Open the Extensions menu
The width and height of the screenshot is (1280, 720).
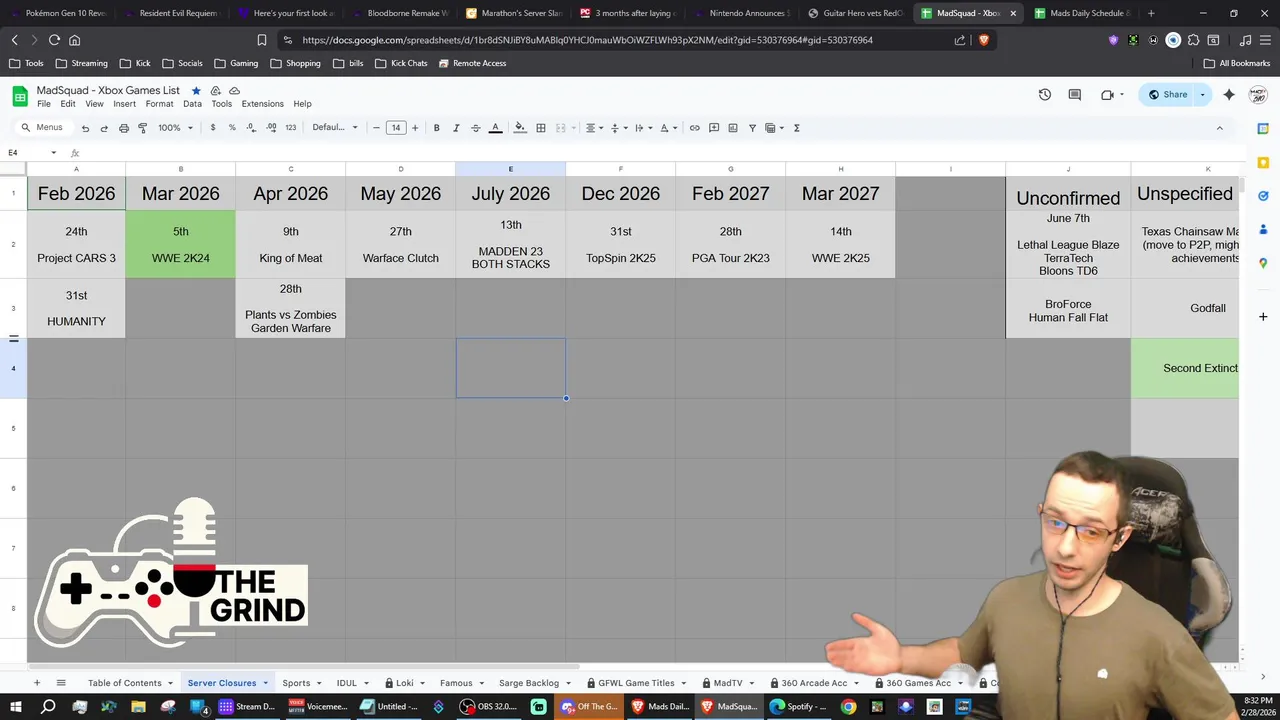262,104
